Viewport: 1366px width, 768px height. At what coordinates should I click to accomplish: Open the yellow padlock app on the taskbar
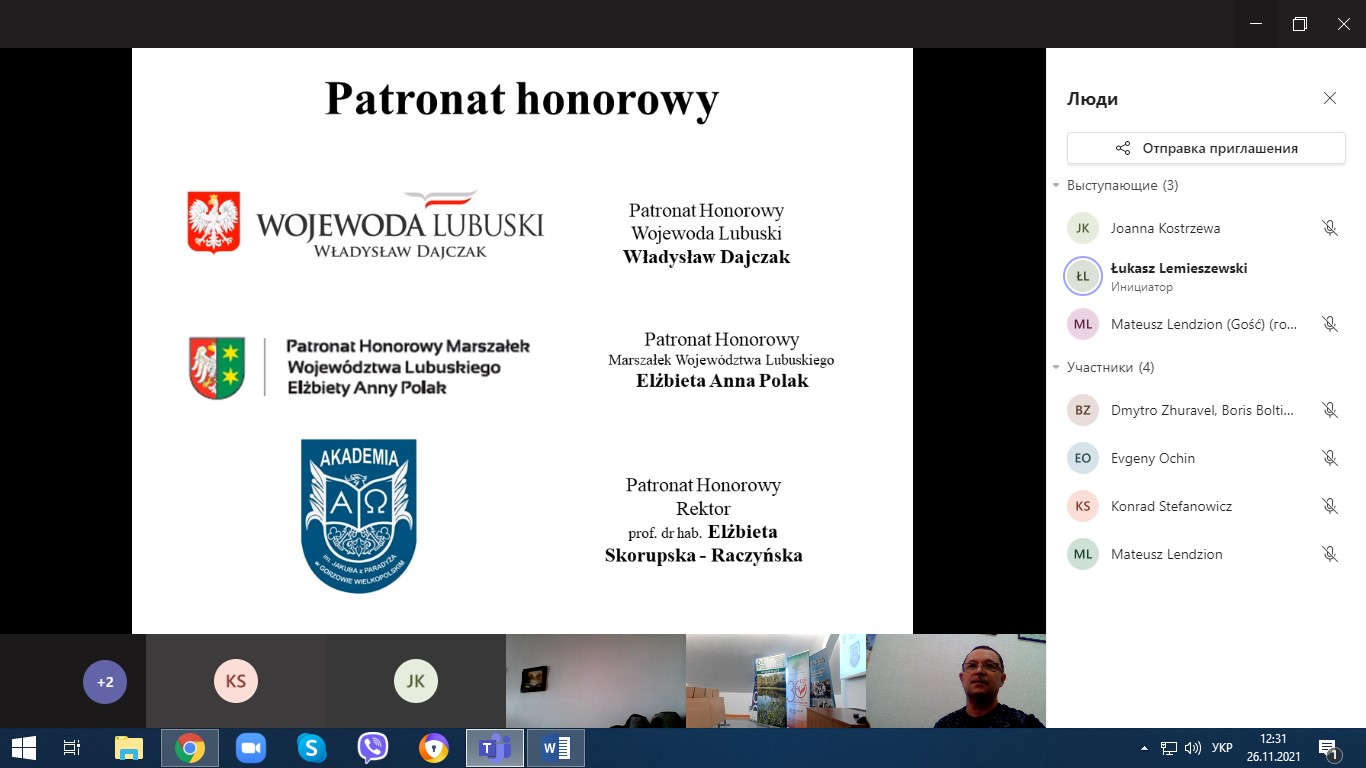click(434, 748)
